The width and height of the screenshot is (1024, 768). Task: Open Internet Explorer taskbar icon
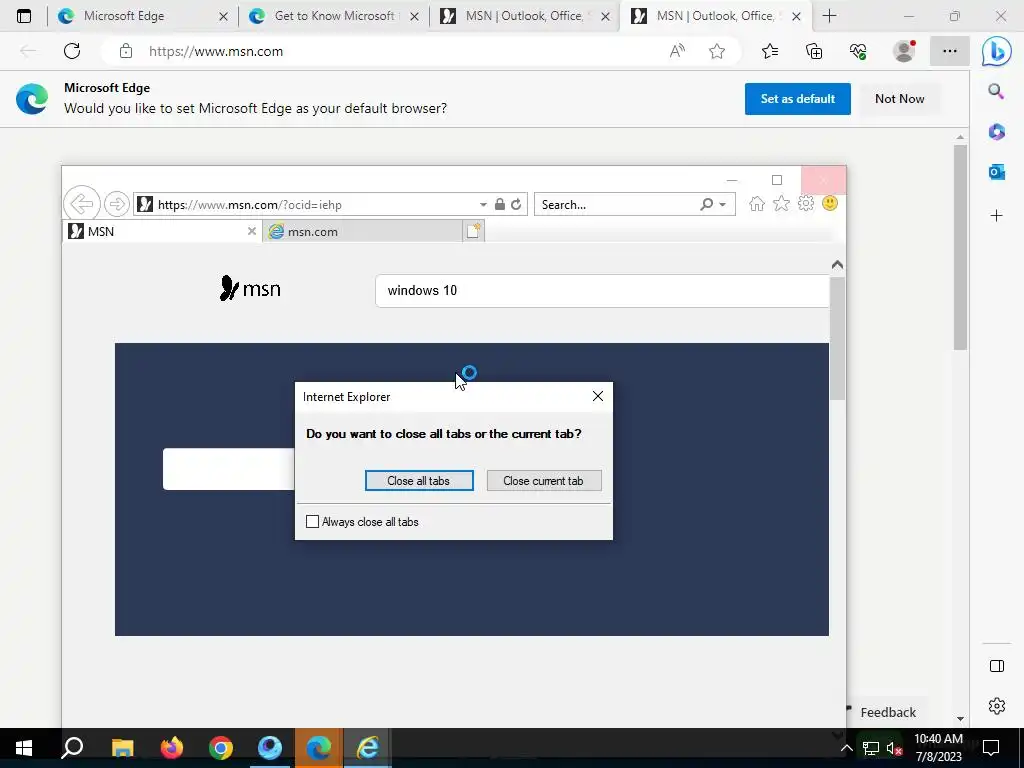pyautogui.click(x=368, y=748)
